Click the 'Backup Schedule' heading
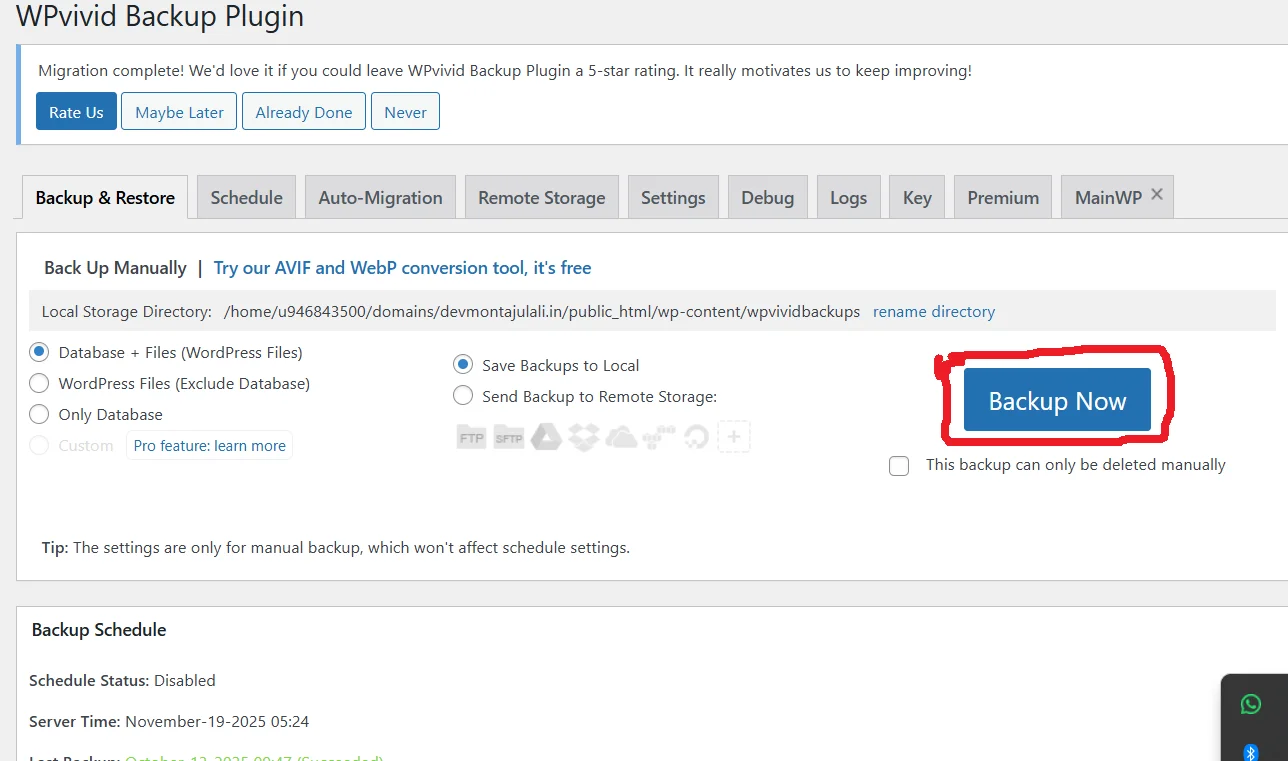This screenshot has width=1288, height=761. point(99,630)
